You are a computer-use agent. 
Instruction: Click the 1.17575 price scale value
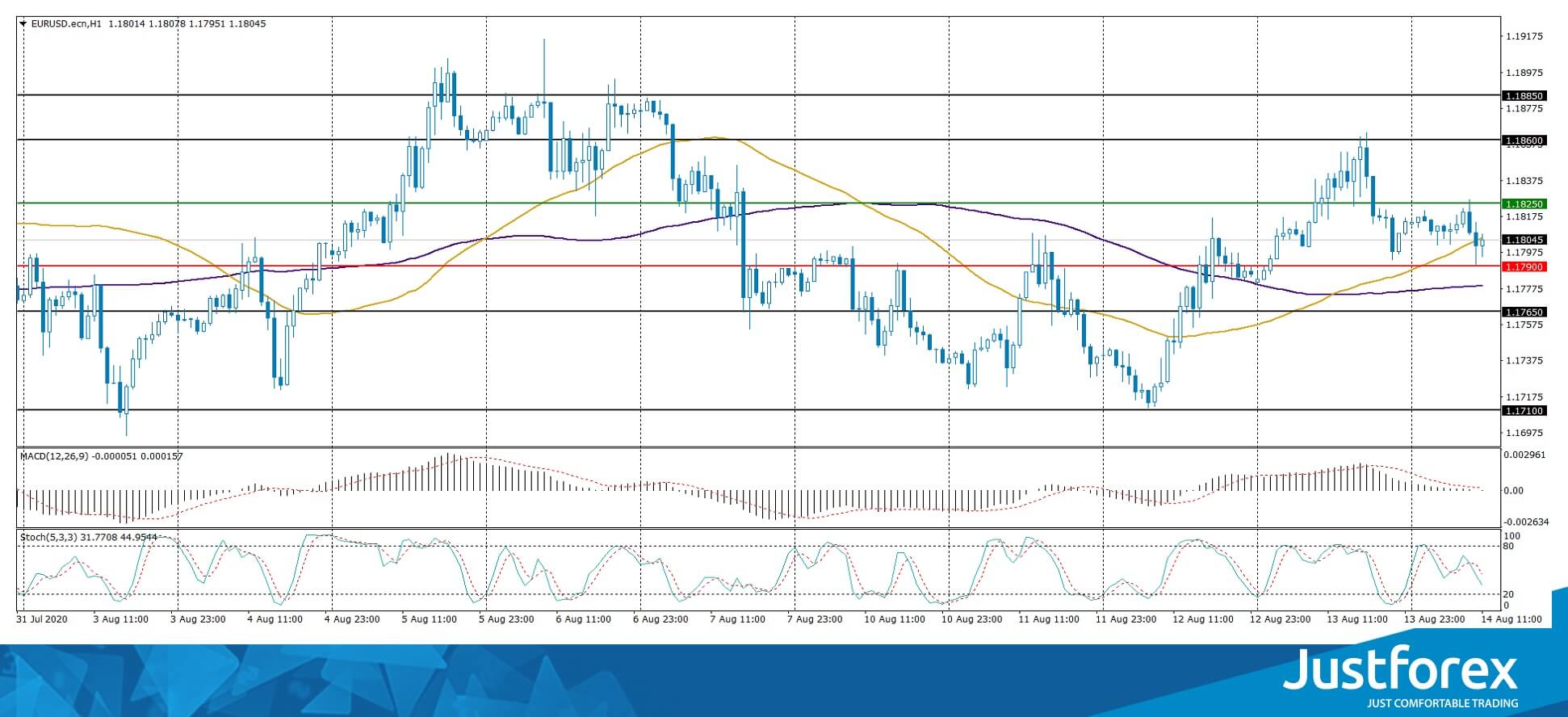1524,325
